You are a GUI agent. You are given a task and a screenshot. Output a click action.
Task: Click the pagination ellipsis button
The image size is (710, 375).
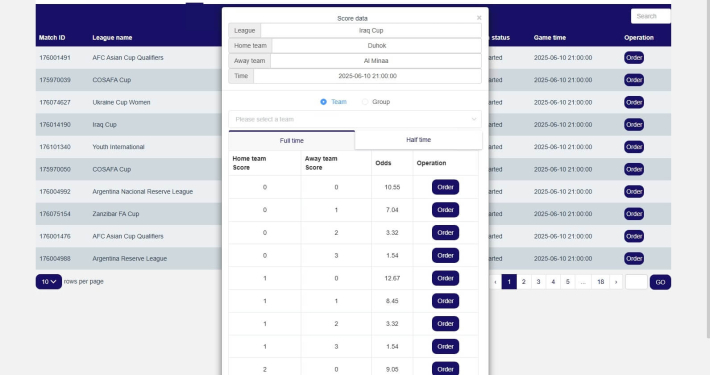point(583,282)
